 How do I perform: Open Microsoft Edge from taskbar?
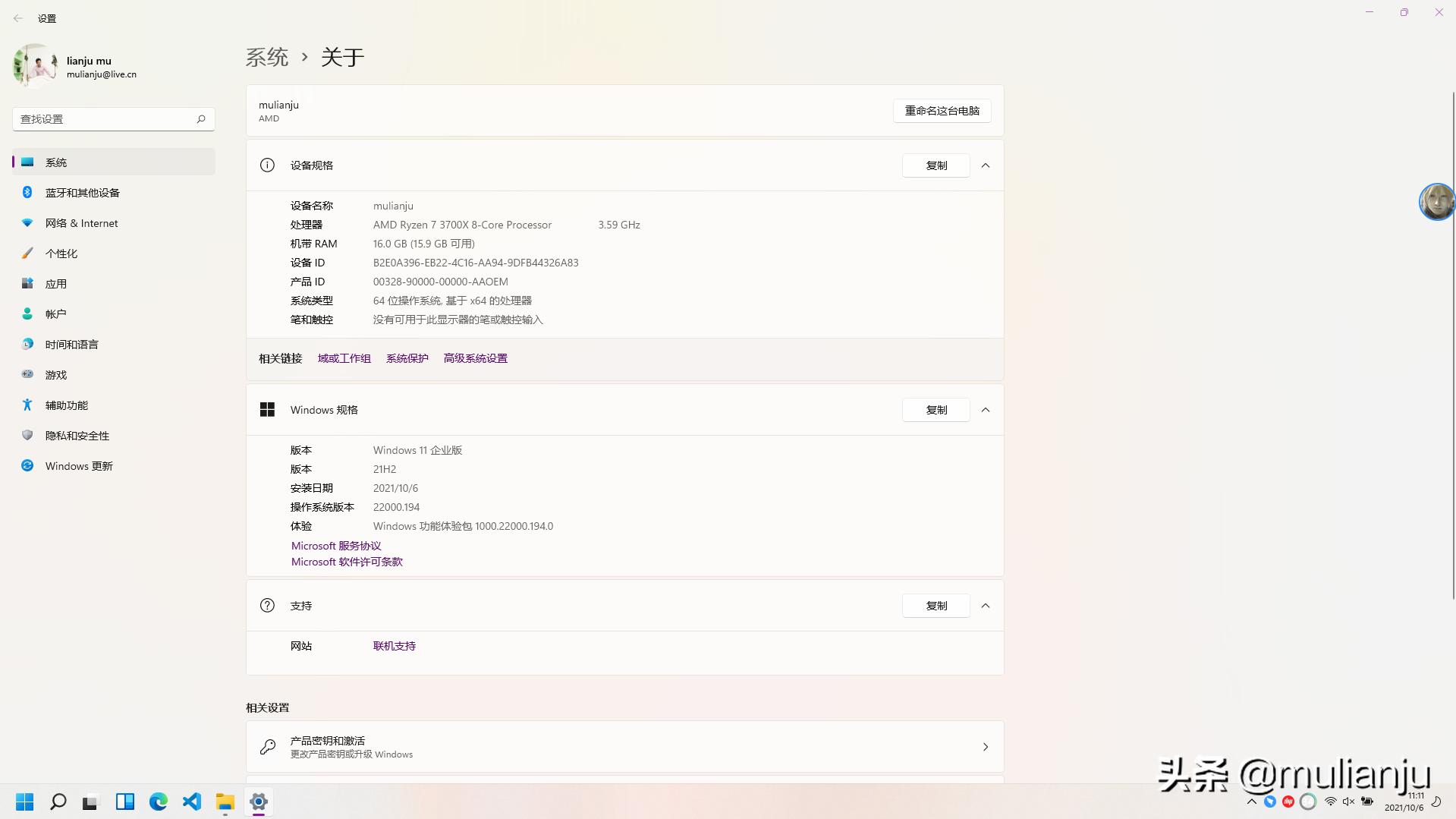158,802
